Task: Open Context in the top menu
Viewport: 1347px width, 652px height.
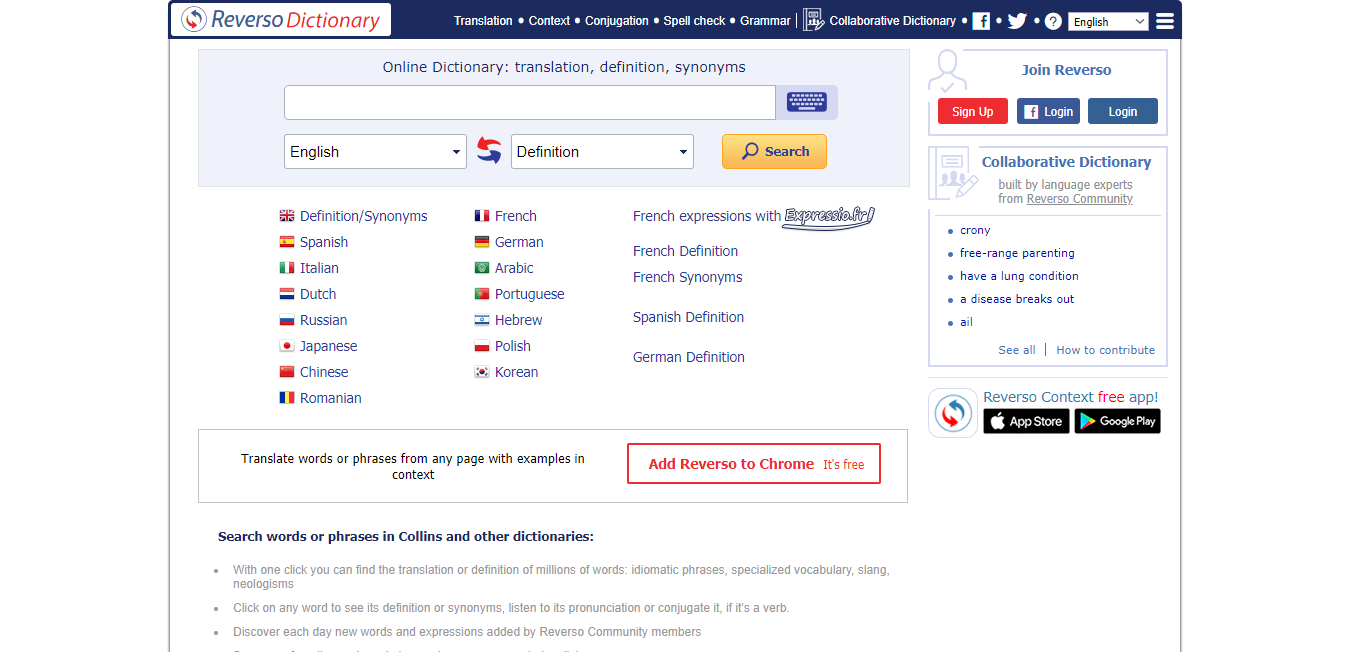Action: 549,21
